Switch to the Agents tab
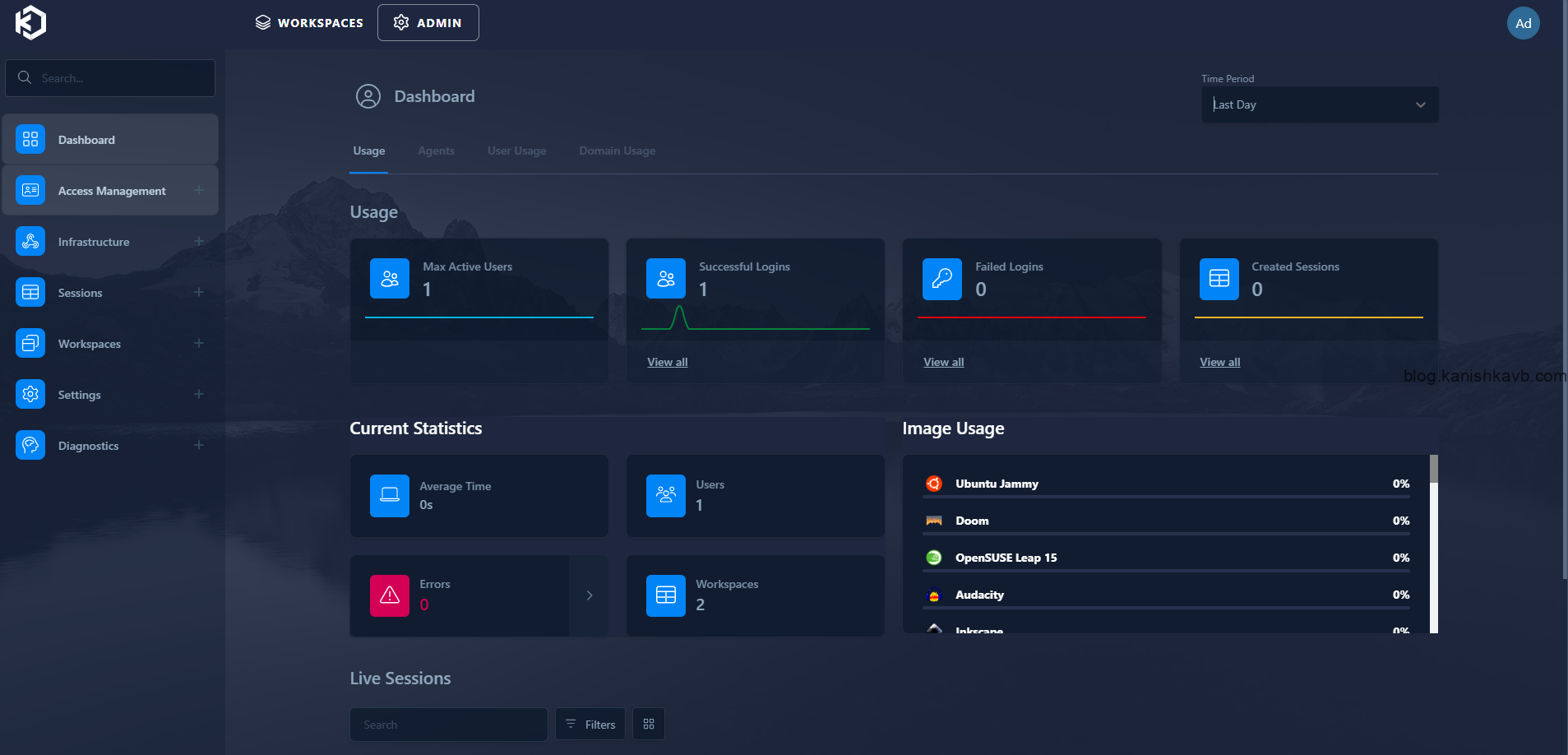1568x755 pixels. [436, 151]
